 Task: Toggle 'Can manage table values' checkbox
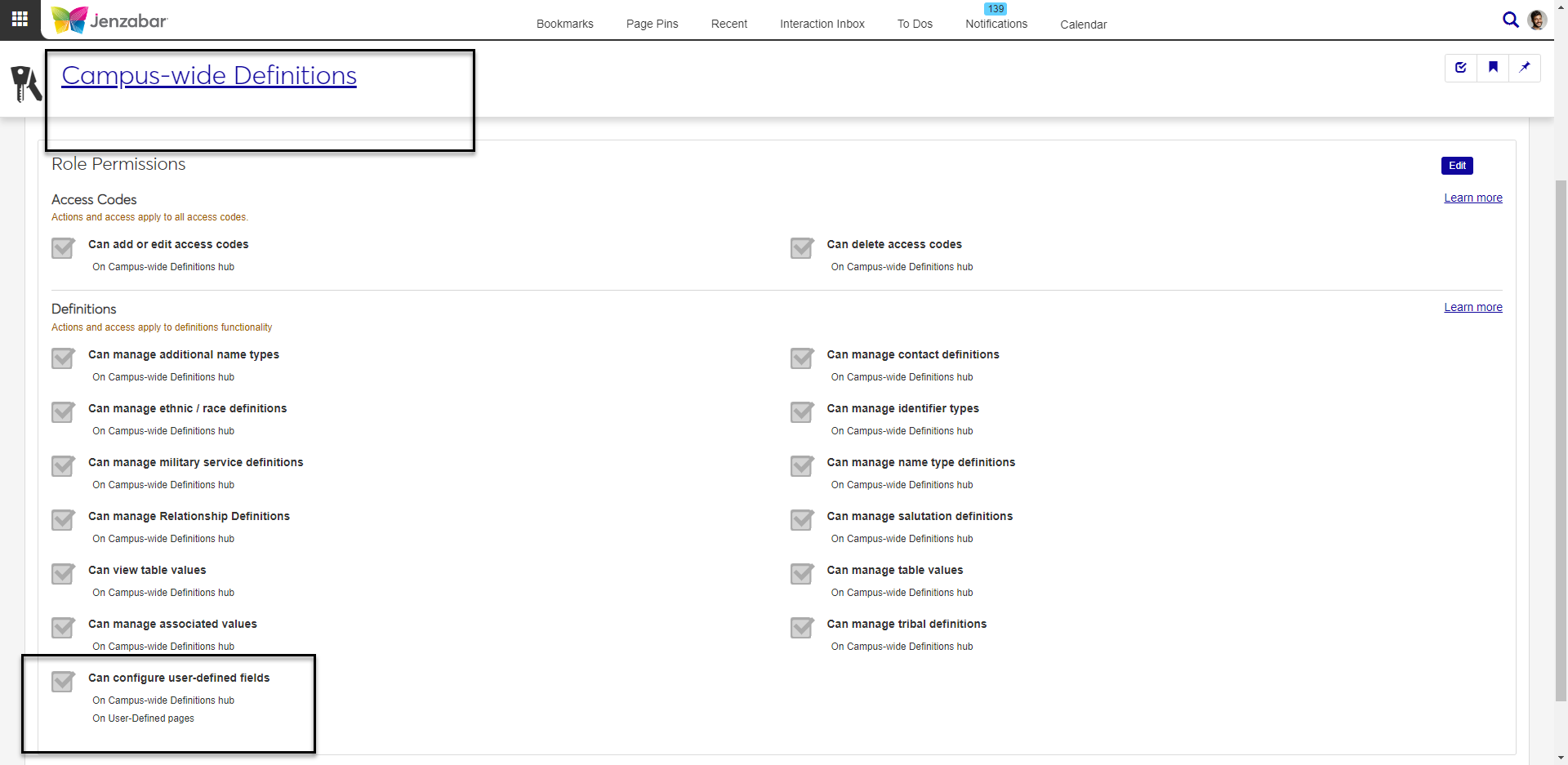point(802,574)
